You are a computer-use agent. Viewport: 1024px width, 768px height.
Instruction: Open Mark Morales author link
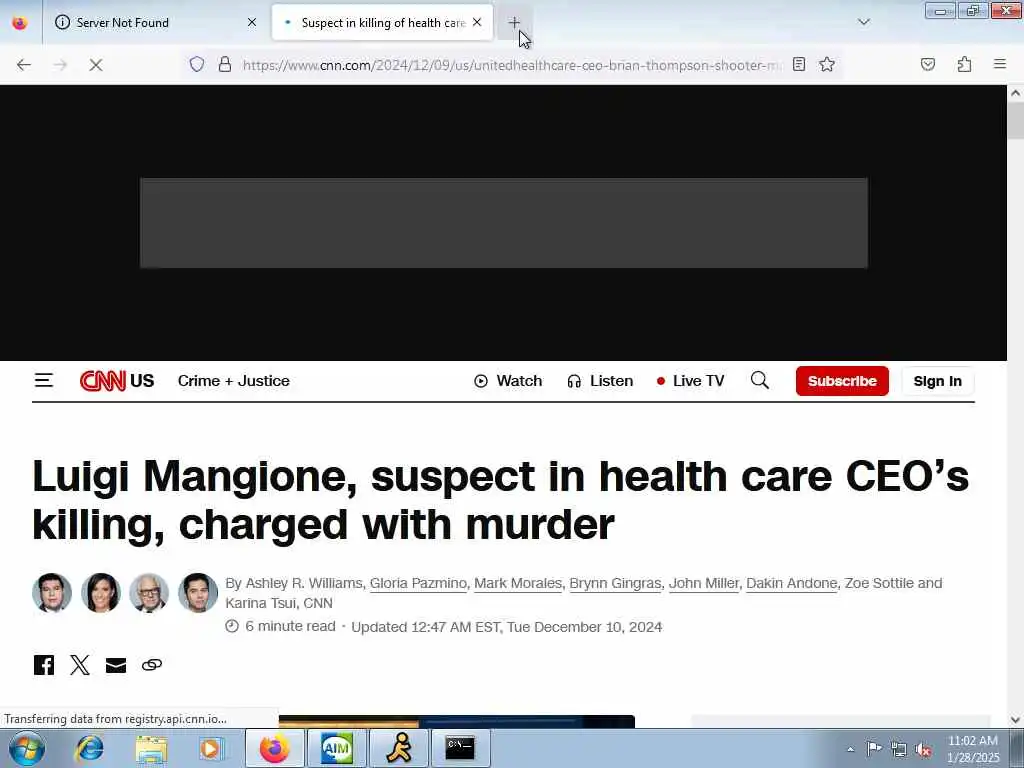click(x=518, y=583)
